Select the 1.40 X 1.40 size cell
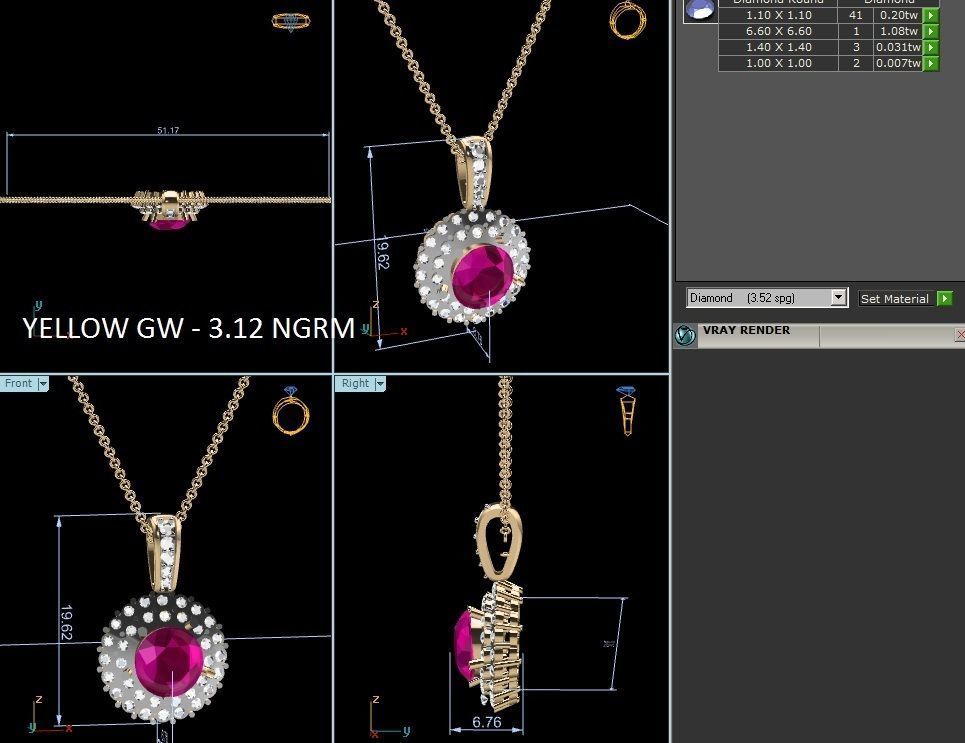The height and width of the screenshot is (743, 965). [x=779, y=47]
